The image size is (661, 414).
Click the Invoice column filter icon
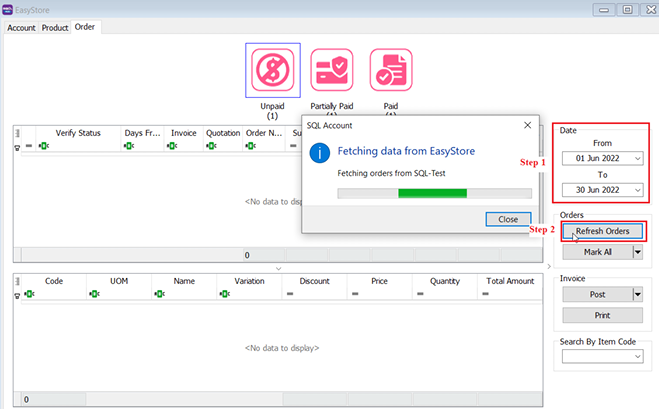tap(172, 146)
